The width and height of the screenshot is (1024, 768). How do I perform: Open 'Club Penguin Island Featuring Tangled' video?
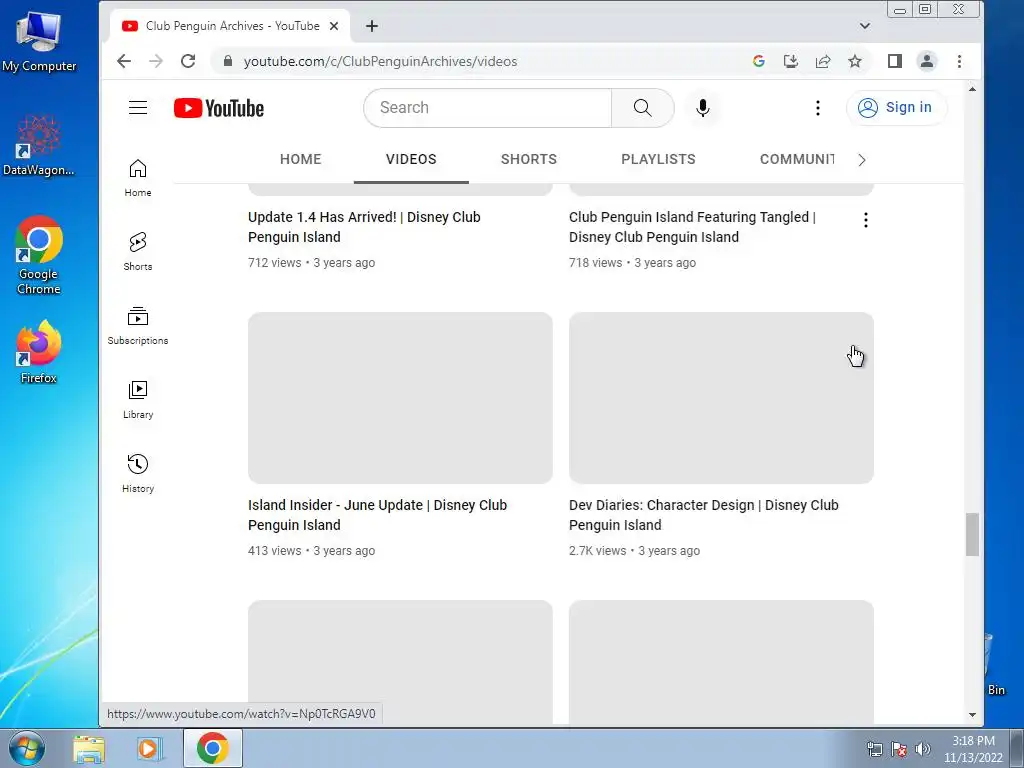(x=692, y=227)
